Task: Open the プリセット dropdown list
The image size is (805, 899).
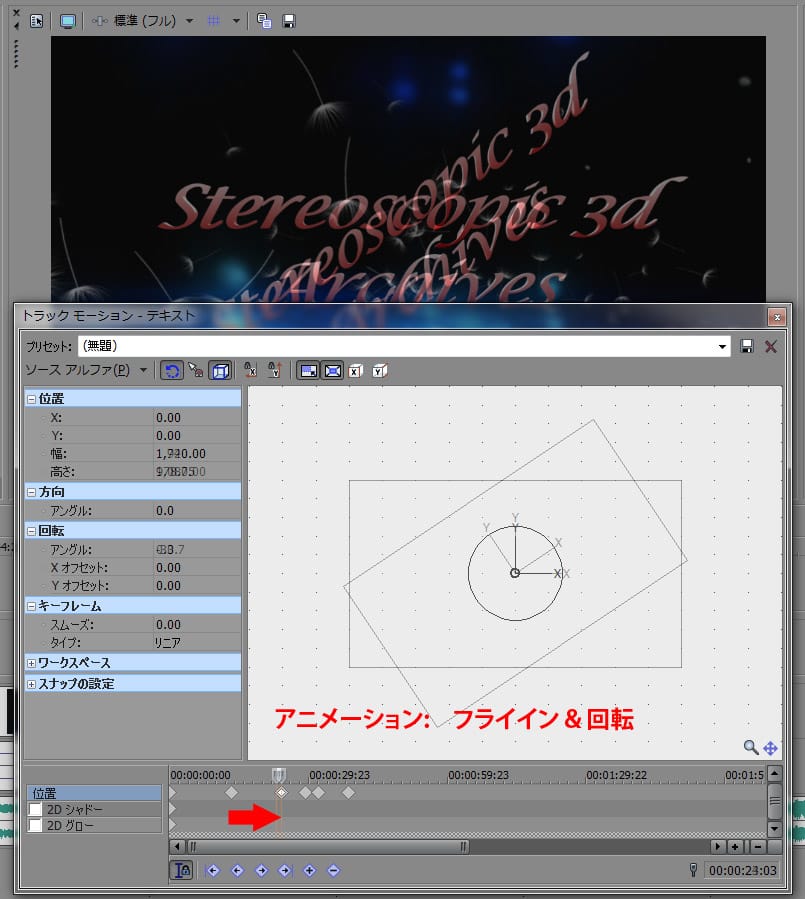Action: 723,346
